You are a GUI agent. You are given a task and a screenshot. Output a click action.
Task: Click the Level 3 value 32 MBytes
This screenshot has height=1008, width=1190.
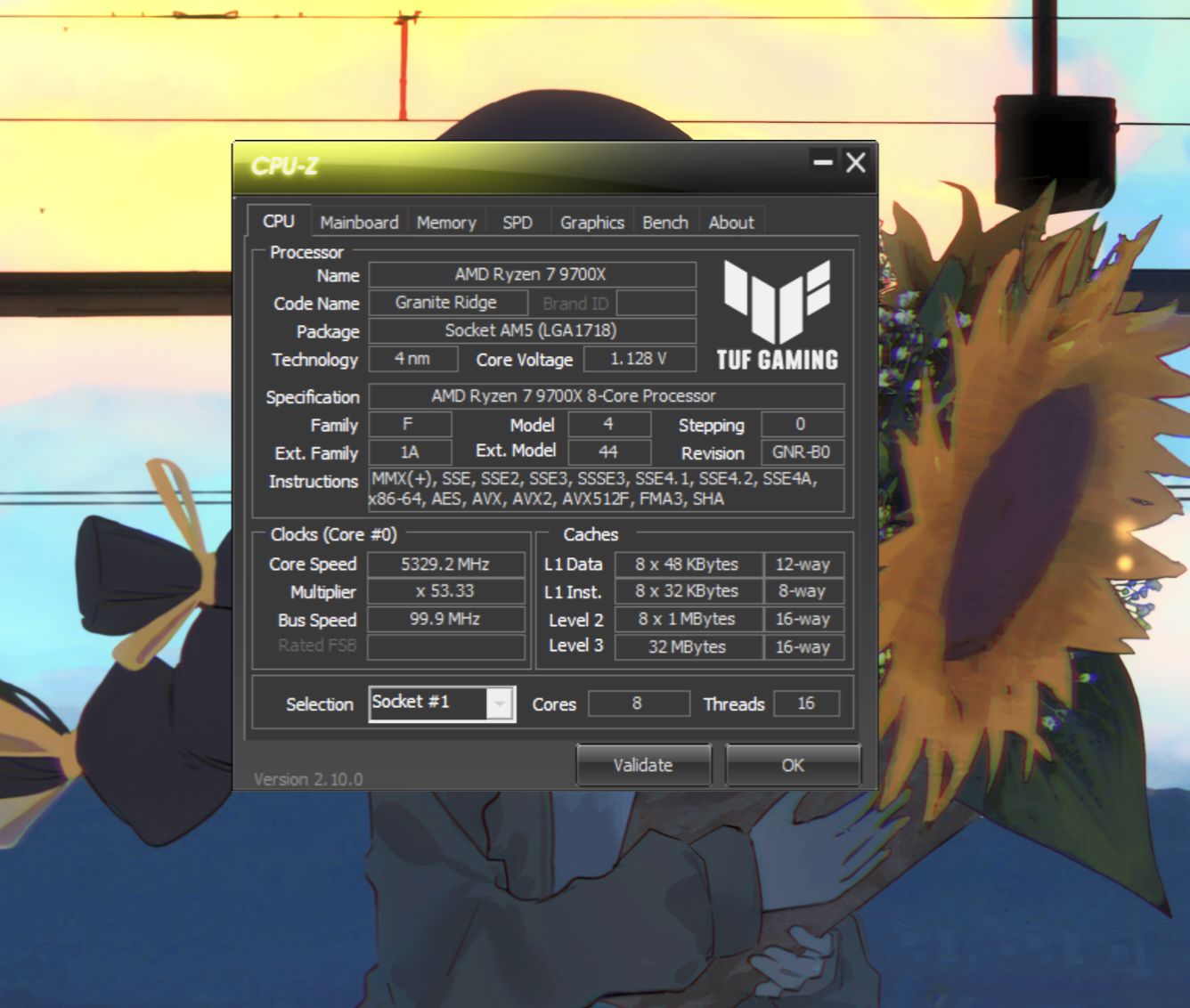point(688,646)
